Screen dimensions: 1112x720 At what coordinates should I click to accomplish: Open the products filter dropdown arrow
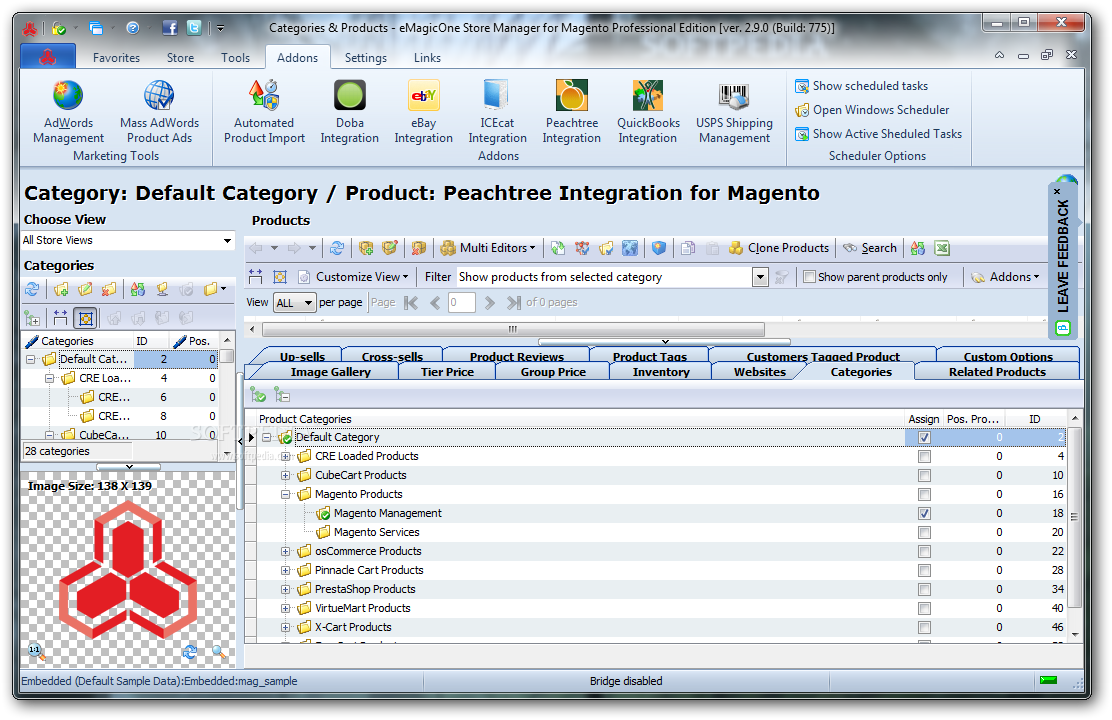pyautogui.click(x=760, y=277)
